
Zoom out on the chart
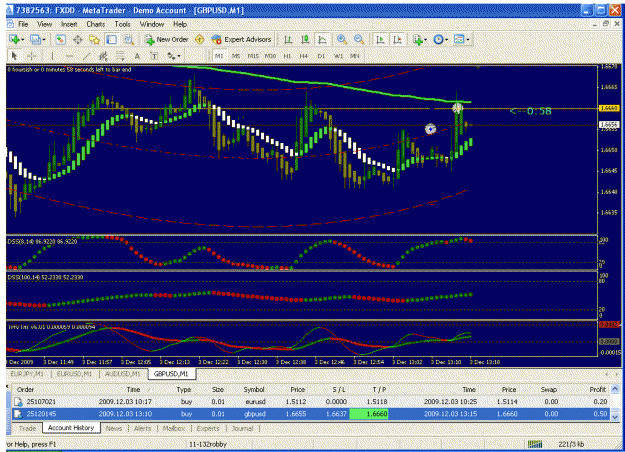[359, 39]
